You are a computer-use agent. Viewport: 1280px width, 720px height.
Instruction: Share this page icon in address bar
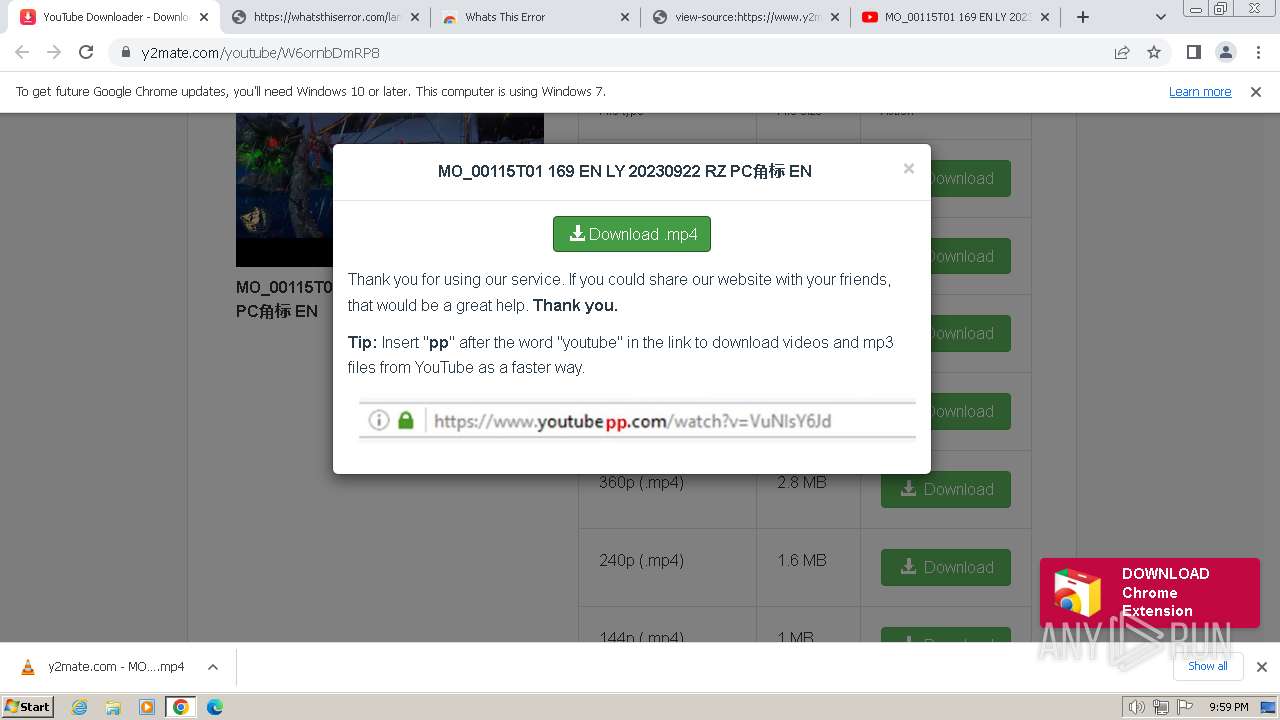coord(1122,53)
